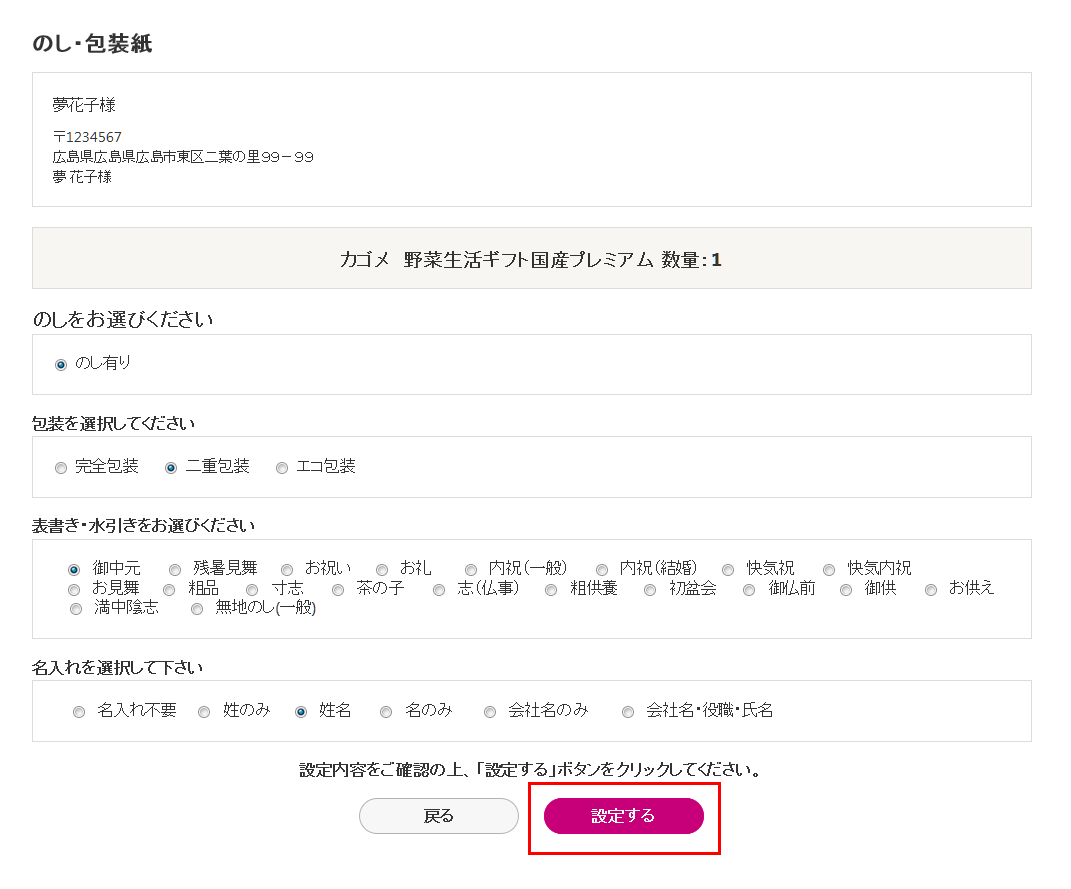Select 粗供養 inscription option
Image resolution: width=1071 pixels, height=889 pixels.
[551, 590]
